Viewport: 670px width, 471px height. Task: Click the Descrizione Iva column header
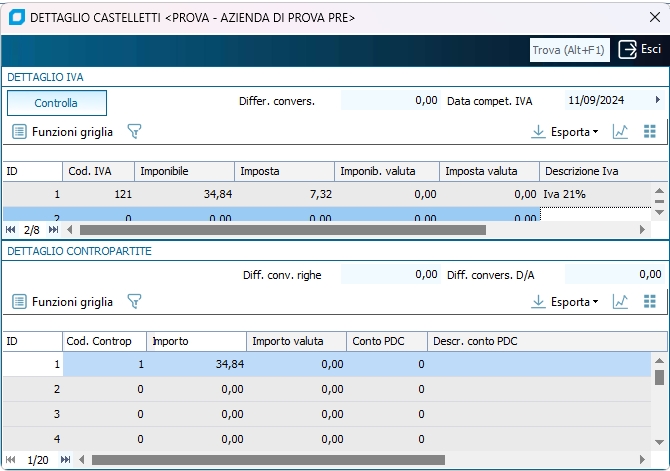click(x=604, y=171)
